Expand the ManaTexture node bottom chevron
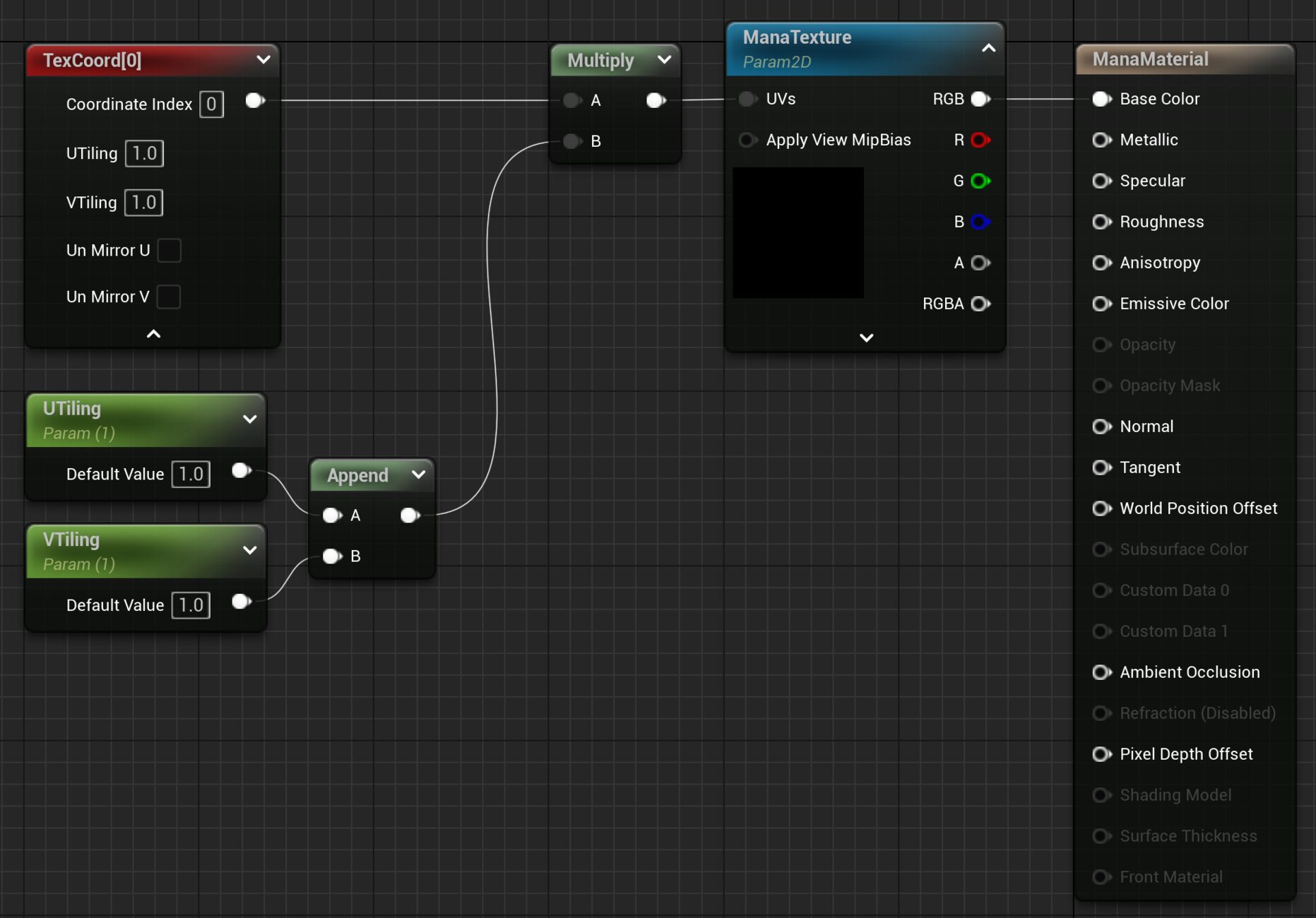The width and height of the screenshot is (1316, 918). [x=866, y=338]
